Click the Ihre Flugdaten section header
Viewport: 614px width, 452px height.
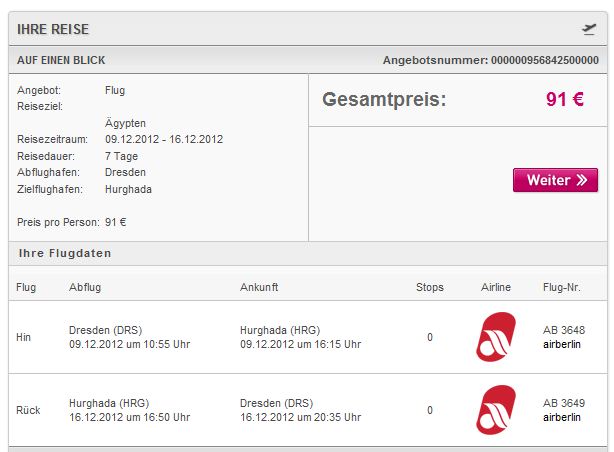(x=65, y=253)
